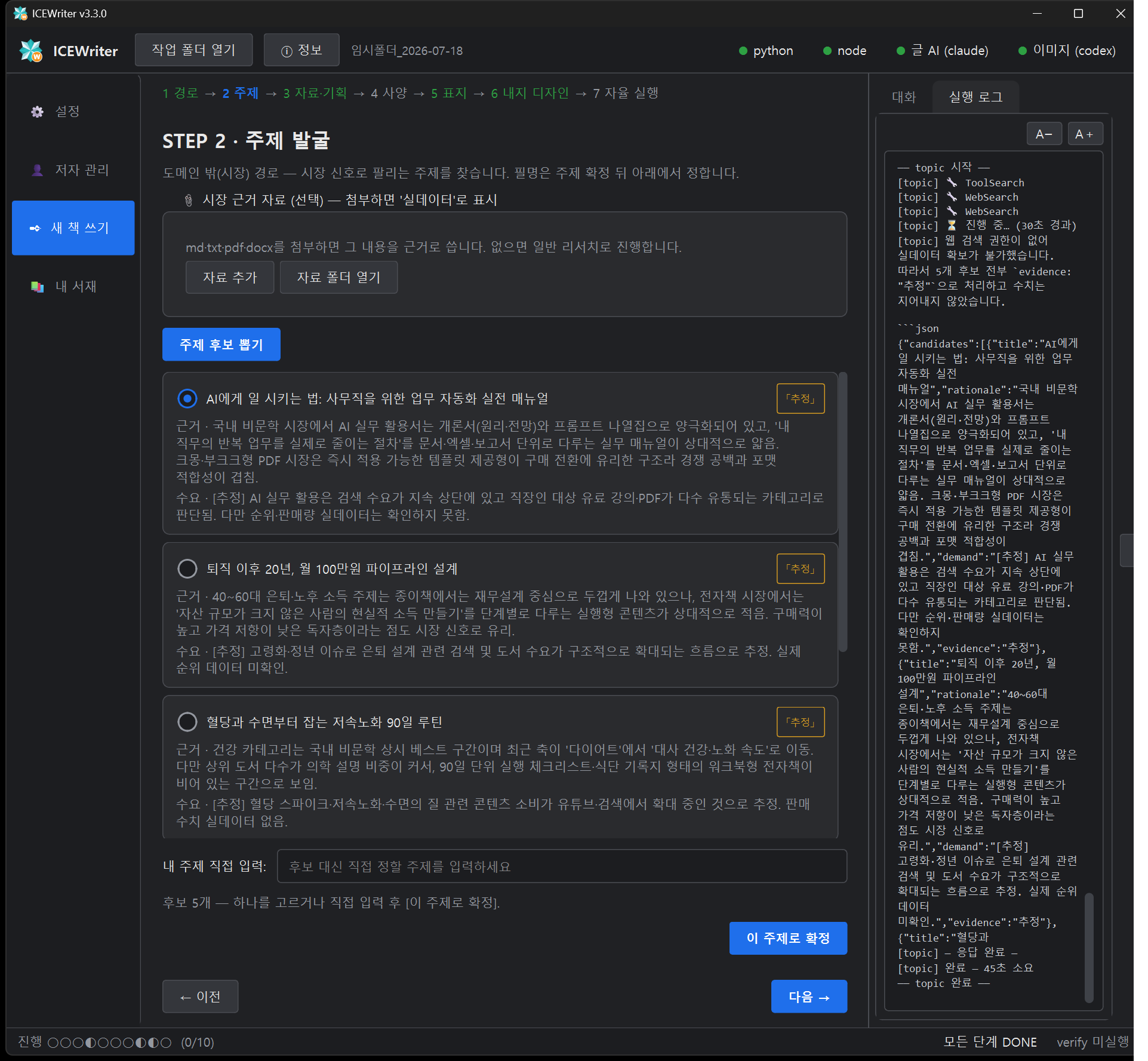Image resolution: width=1148 pixels, height=1061 pixels.
Task: Click the 「추정」 badge on the AI 업무 자동화 card
Action: (801, 398)
